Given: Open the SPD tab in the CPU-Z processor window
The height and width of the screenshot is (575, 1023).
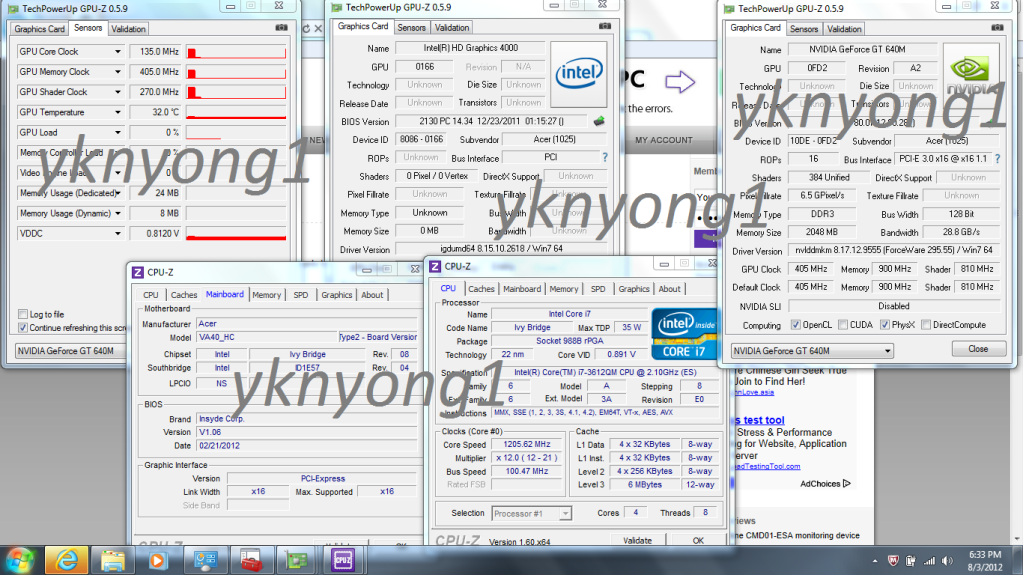Looking at the screenshot, I should pos(598,288).
